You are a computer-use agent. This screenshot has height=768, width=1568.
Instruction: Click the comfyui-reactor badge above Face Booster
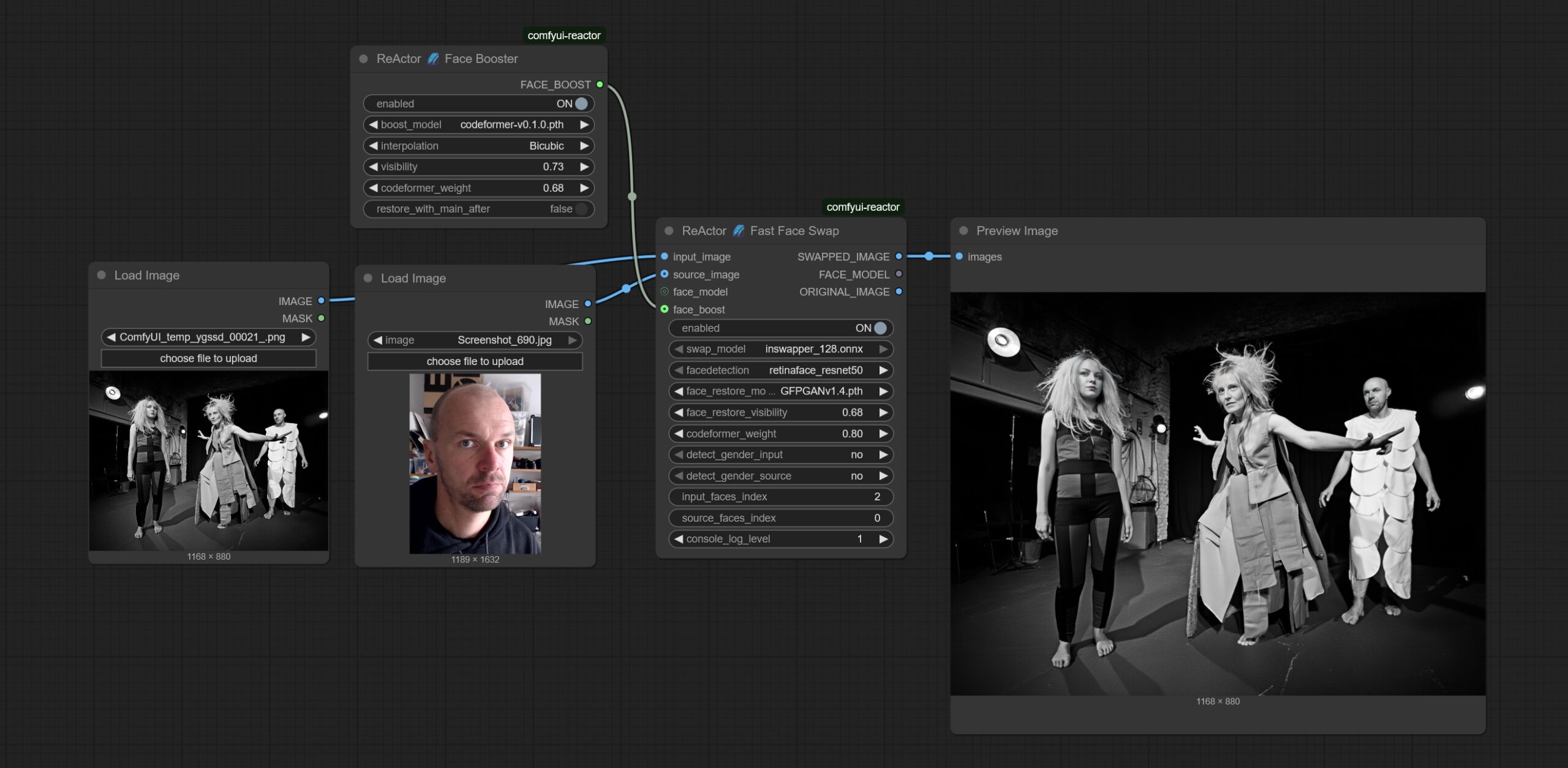coord(563,36)
